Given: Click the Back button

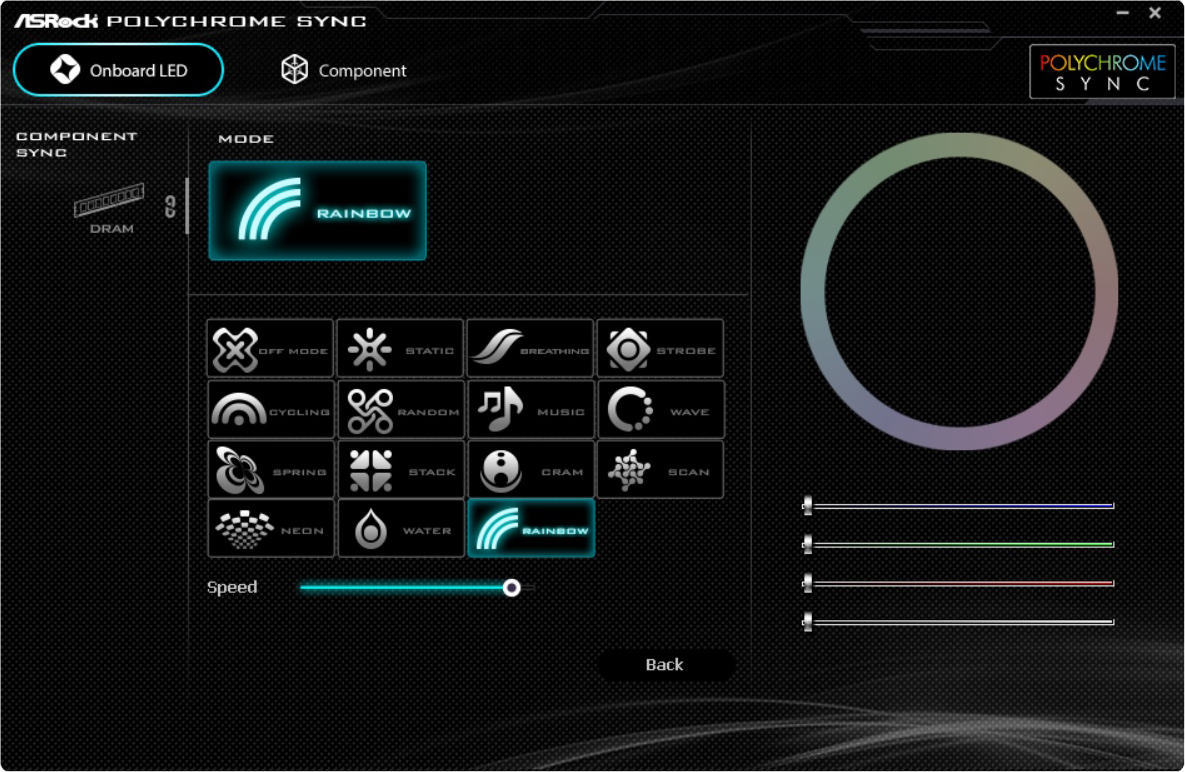Looking at the screenshot, I should (665, 665).
